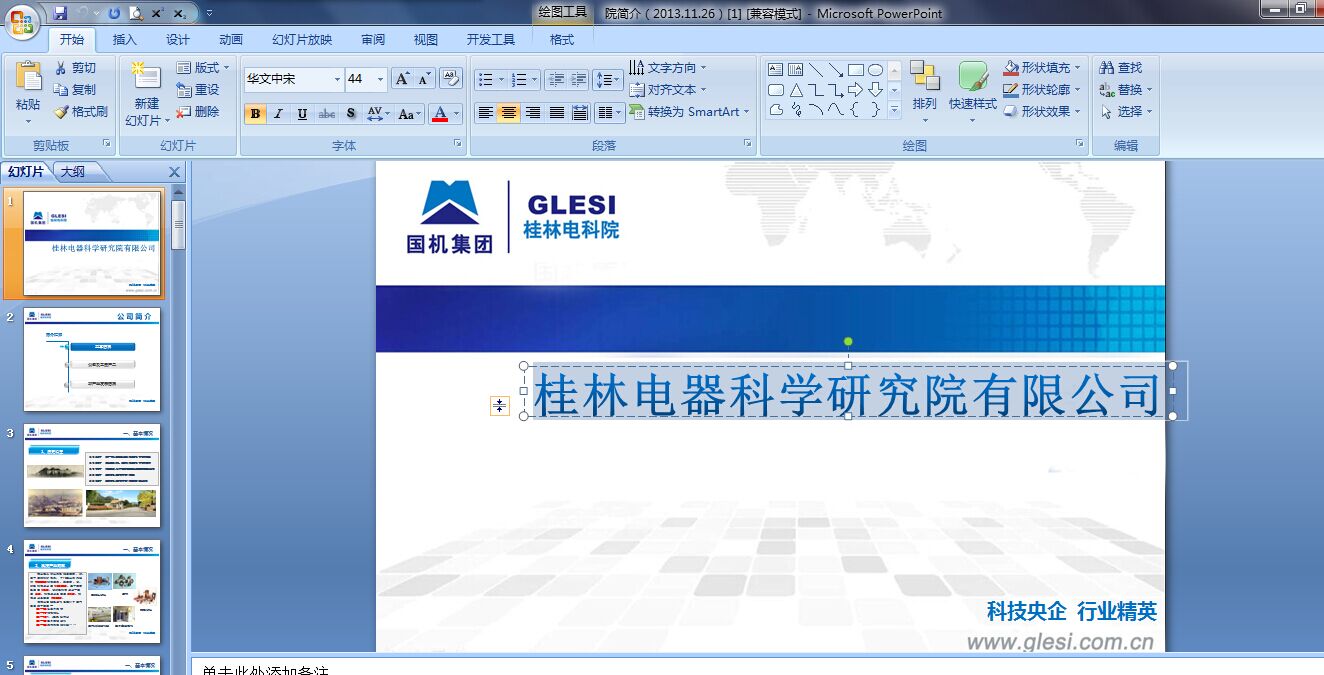Open the text direction (文字方向) dropdown
Viewport: 1324px width, 675px height.
[668, 68]
